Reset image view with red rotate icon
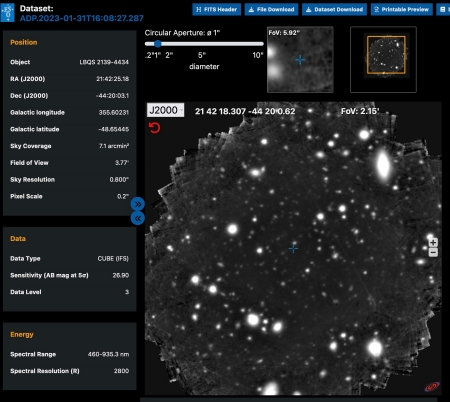 pyautogui.click(x=154, y=128)
